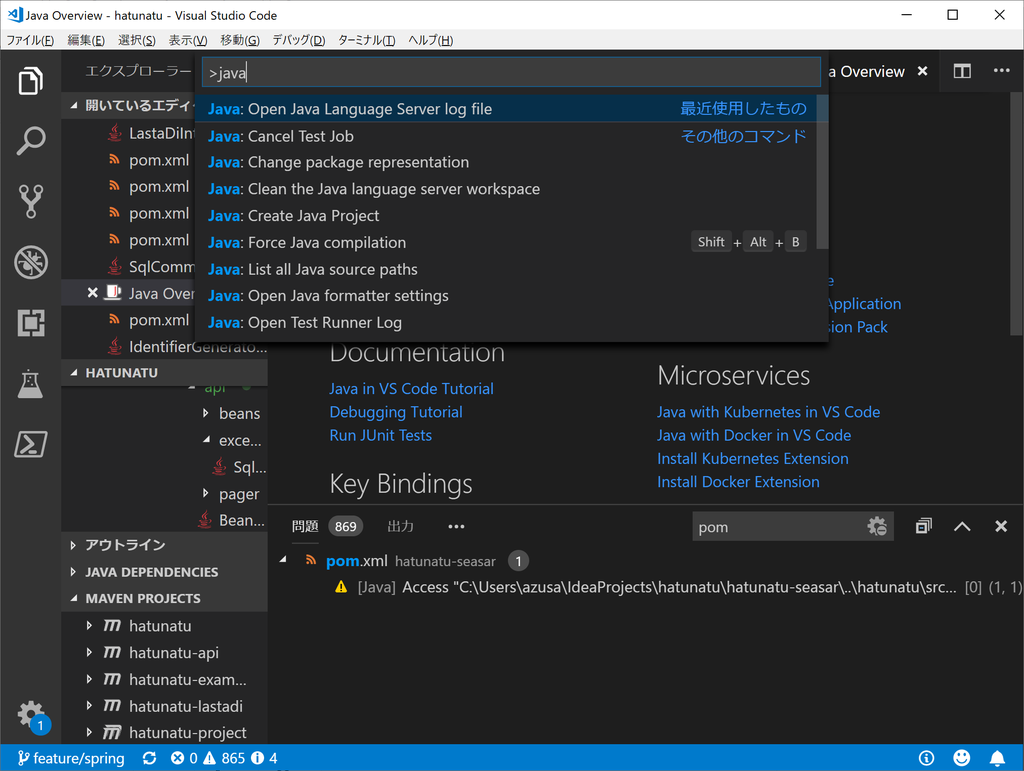1024x771 pixels.
Task: Maximize the panel with the chevron up icon
Action: click(962, 526)
